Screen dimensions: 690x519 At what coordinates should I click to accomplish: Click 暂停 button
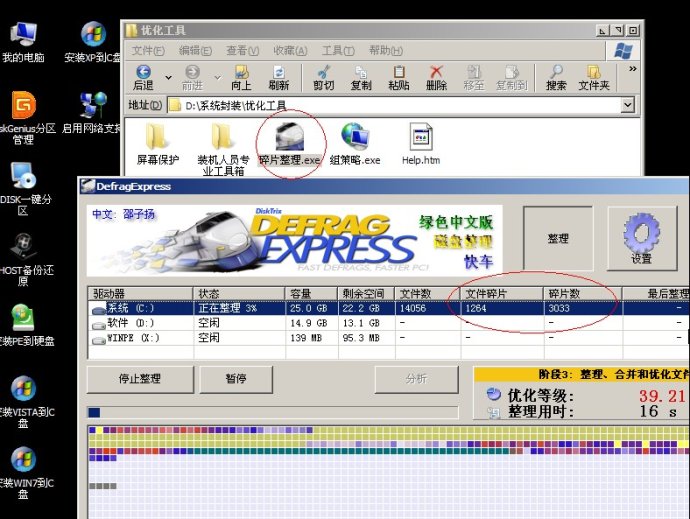coord(236,379)
